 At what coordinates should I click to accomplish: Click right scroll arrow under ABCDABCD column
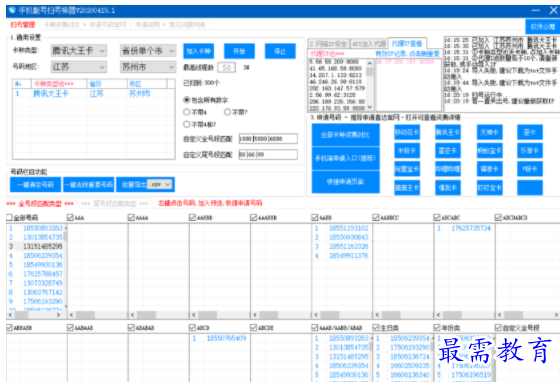pos(556,315)
